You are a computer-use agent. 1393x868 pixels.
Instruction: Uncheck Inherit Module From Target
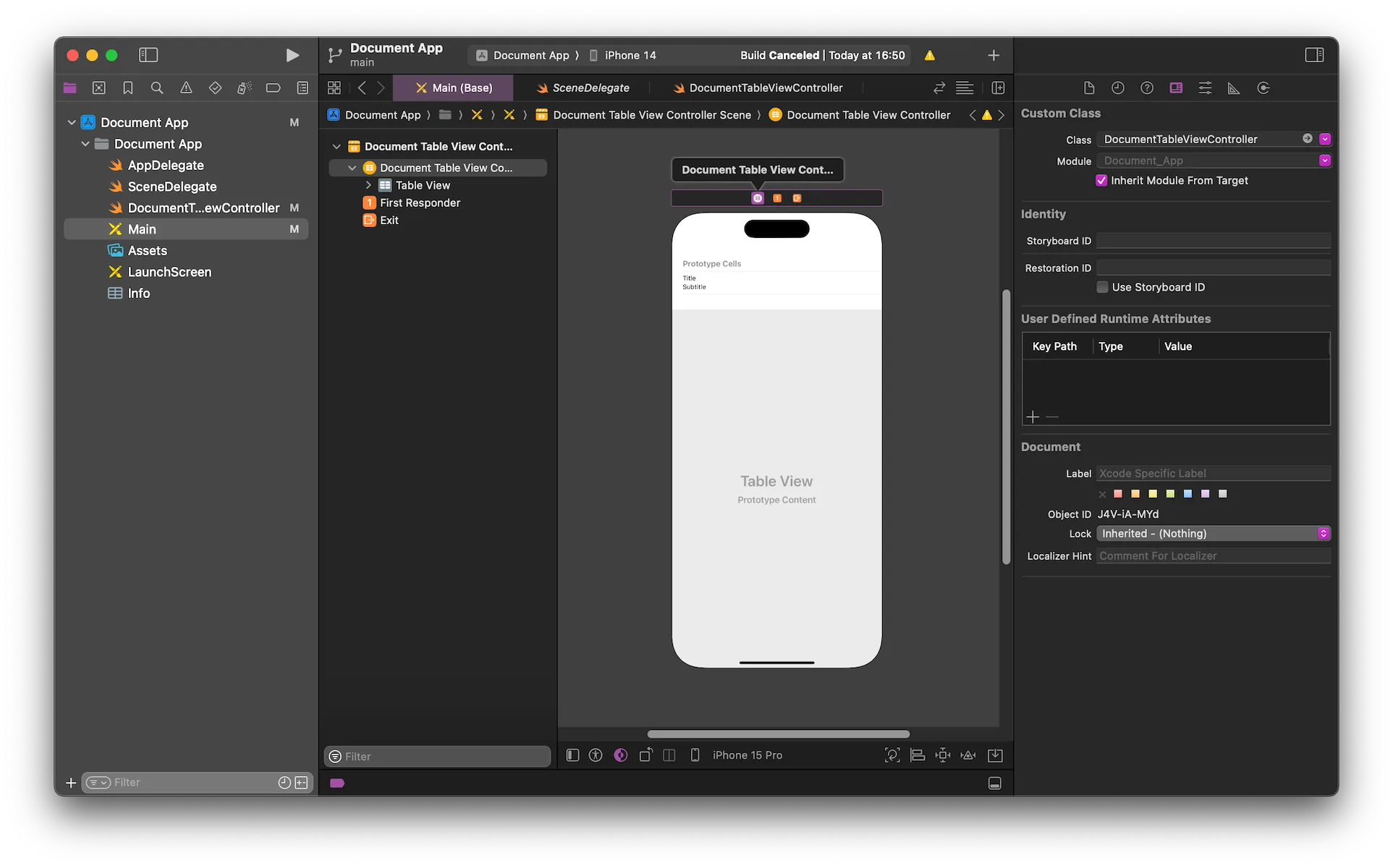(1101, 181)
